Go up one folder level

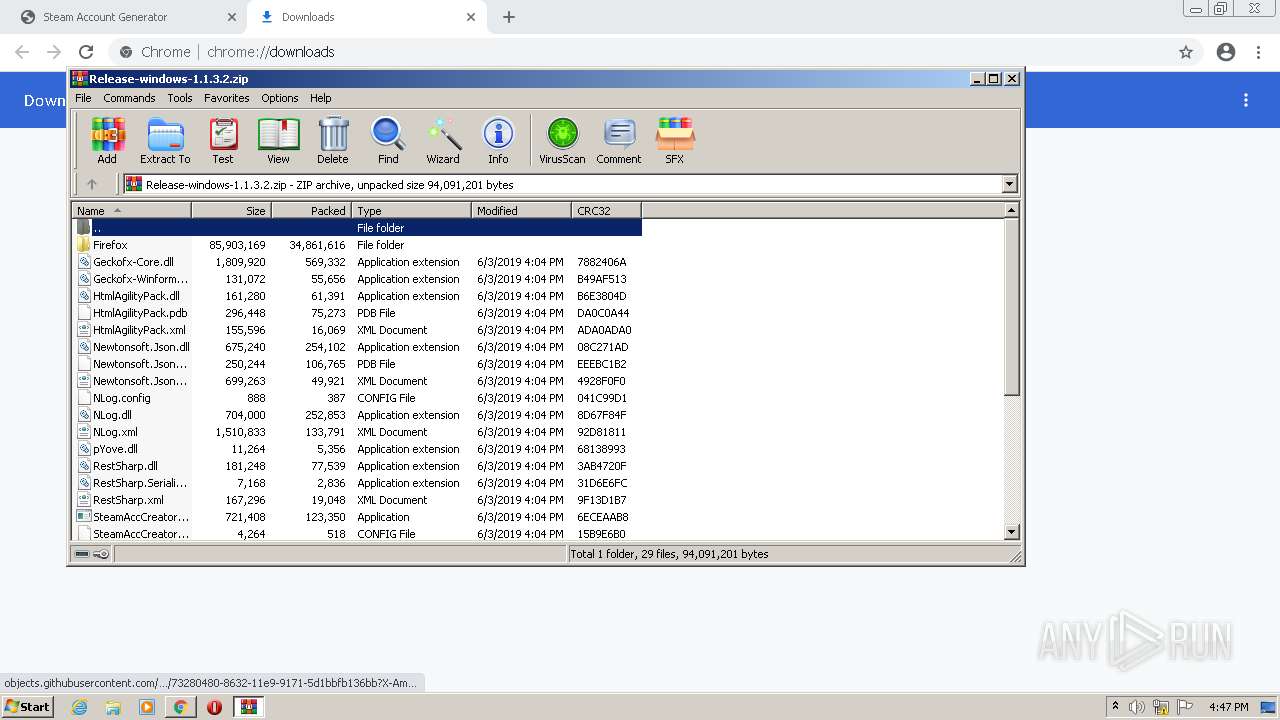tap(92, 184)
